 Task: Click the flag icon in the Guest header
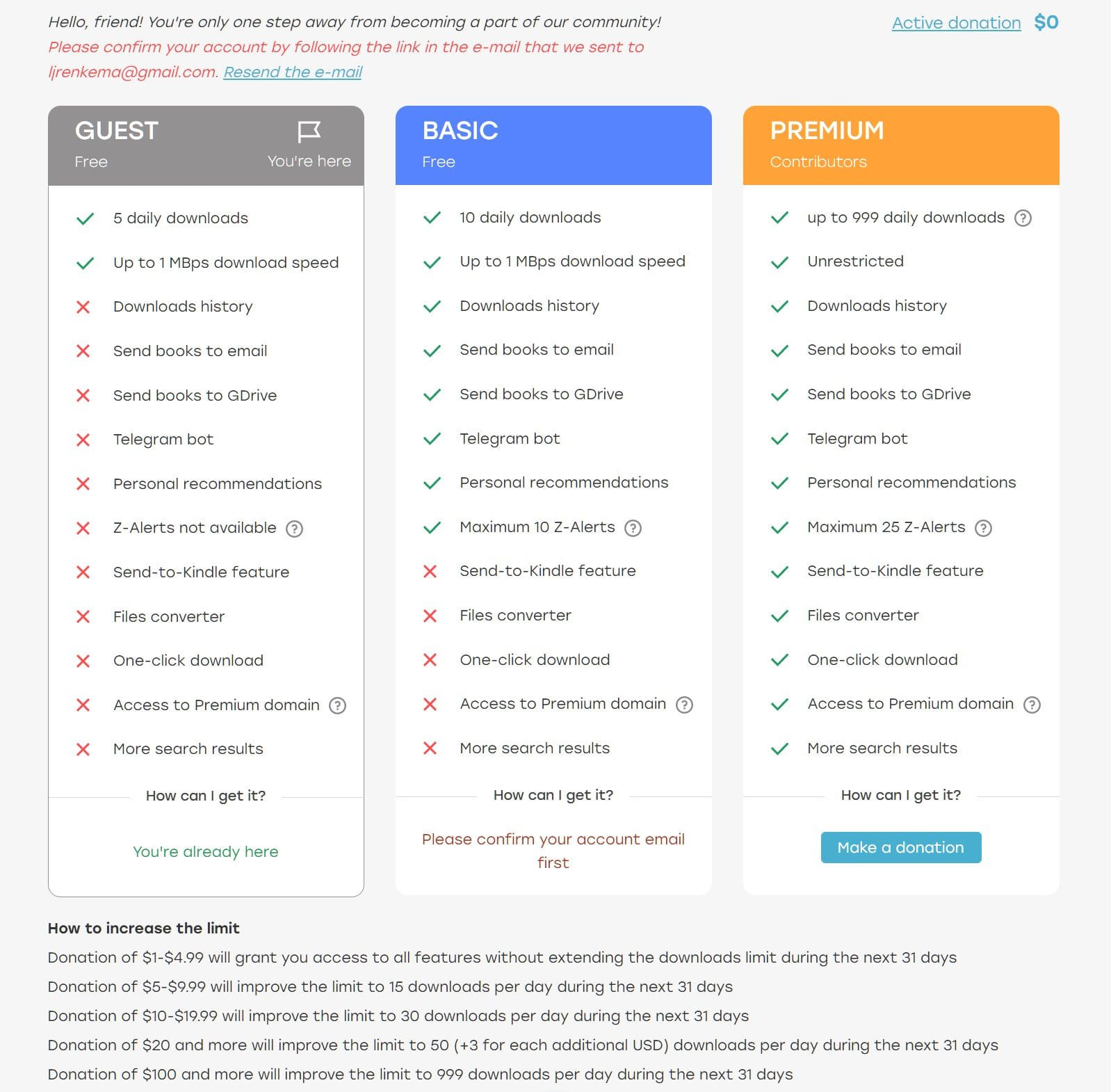(309, 131)
